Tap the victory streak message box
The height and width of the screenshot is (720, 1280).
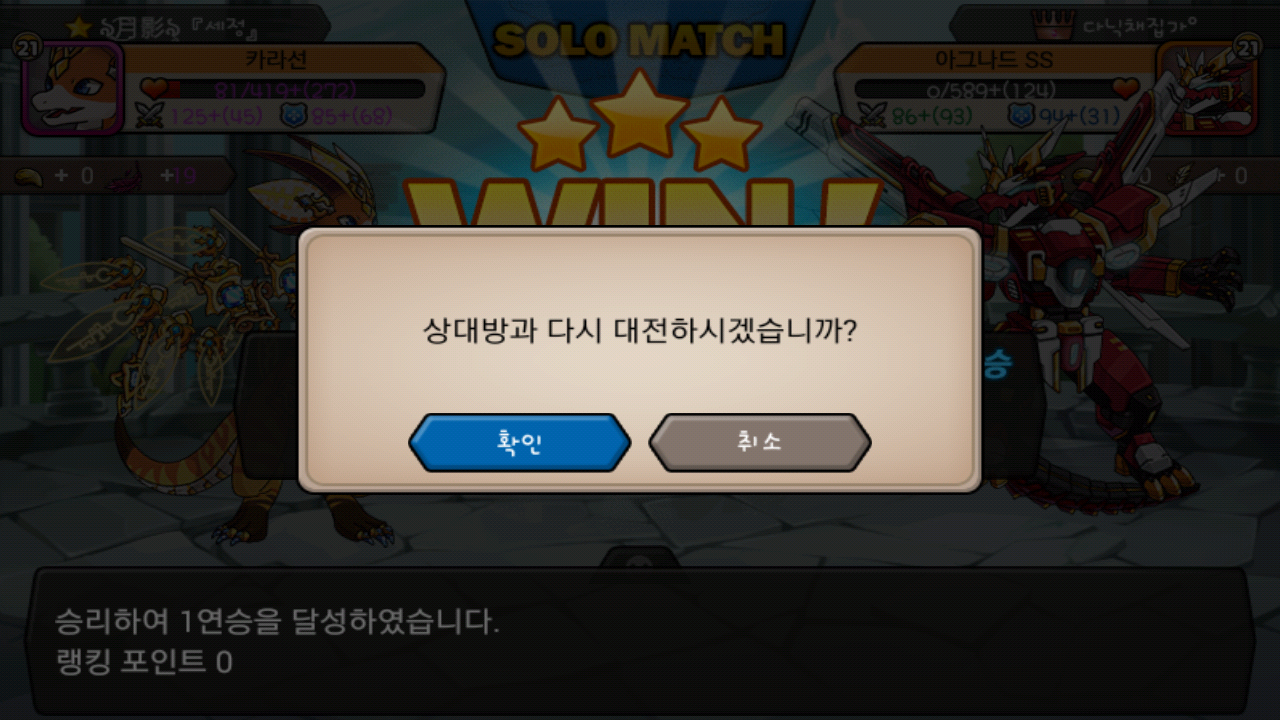[x=640, y=640]
